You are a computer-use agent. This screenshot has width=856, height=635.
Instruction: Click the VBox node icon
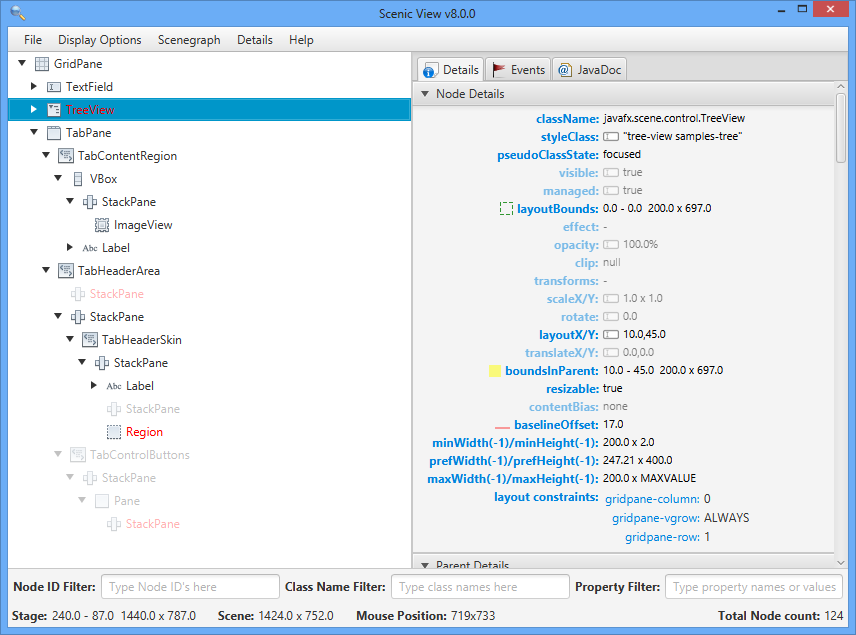[78, 179]
